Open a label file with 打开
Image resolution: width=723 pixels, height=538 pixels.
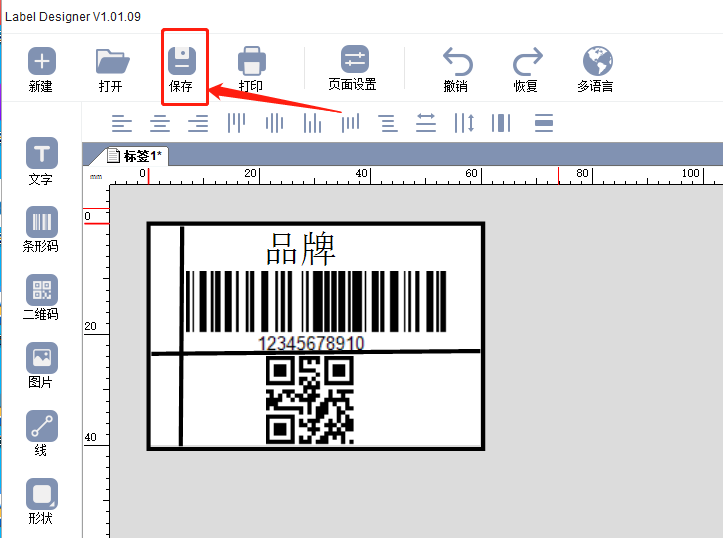click(x=112, y=69)
